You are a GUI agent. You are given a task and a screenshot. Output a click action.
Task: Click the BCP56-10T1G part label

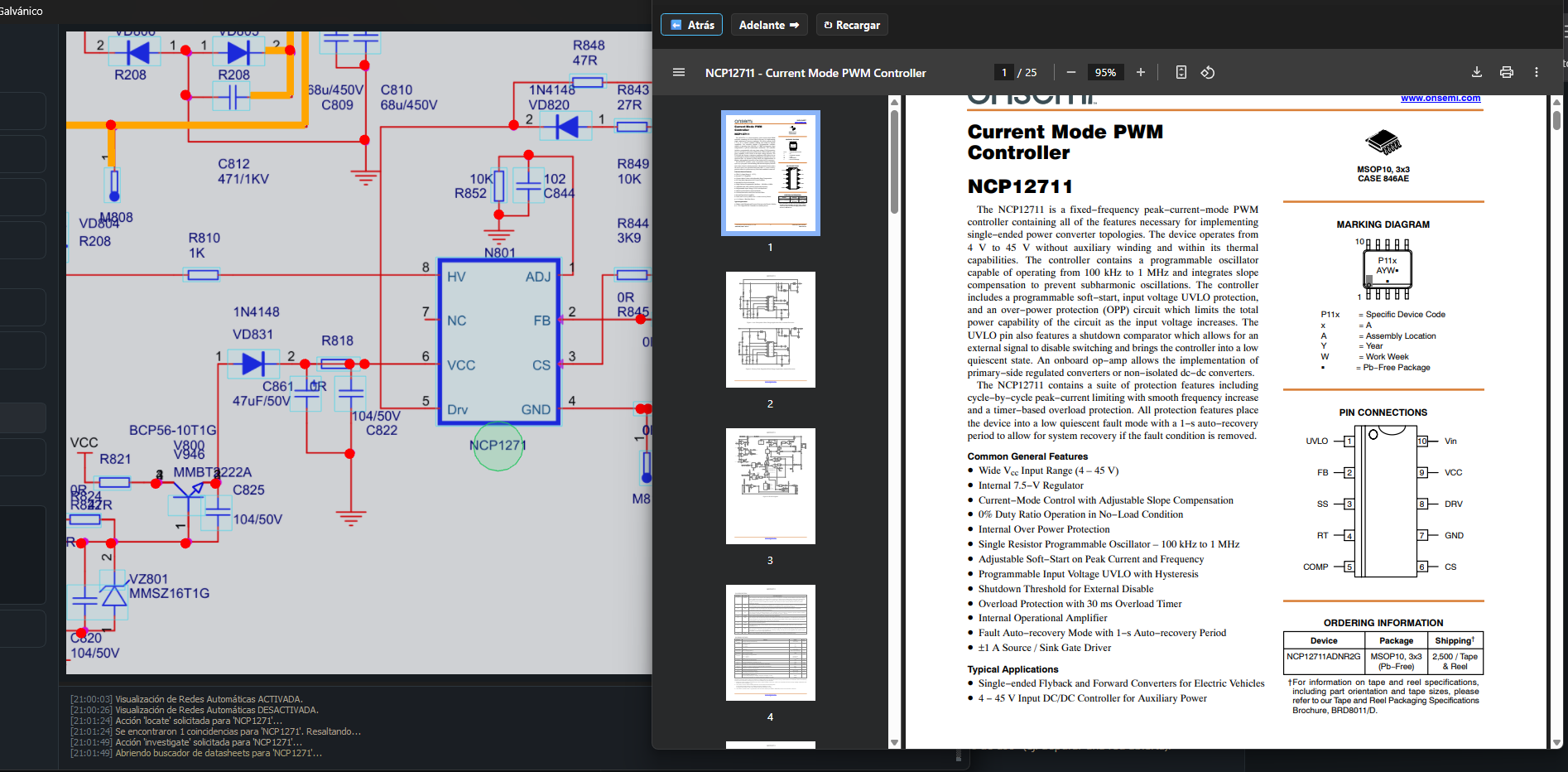tap(172, 430)
